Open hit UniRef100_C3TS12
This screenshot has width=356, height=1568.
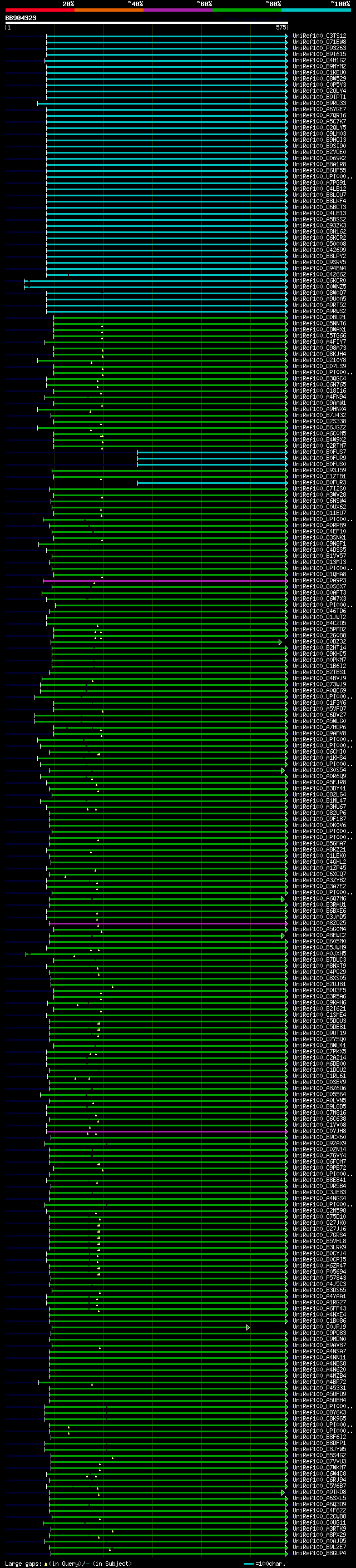tap(319, 36)
